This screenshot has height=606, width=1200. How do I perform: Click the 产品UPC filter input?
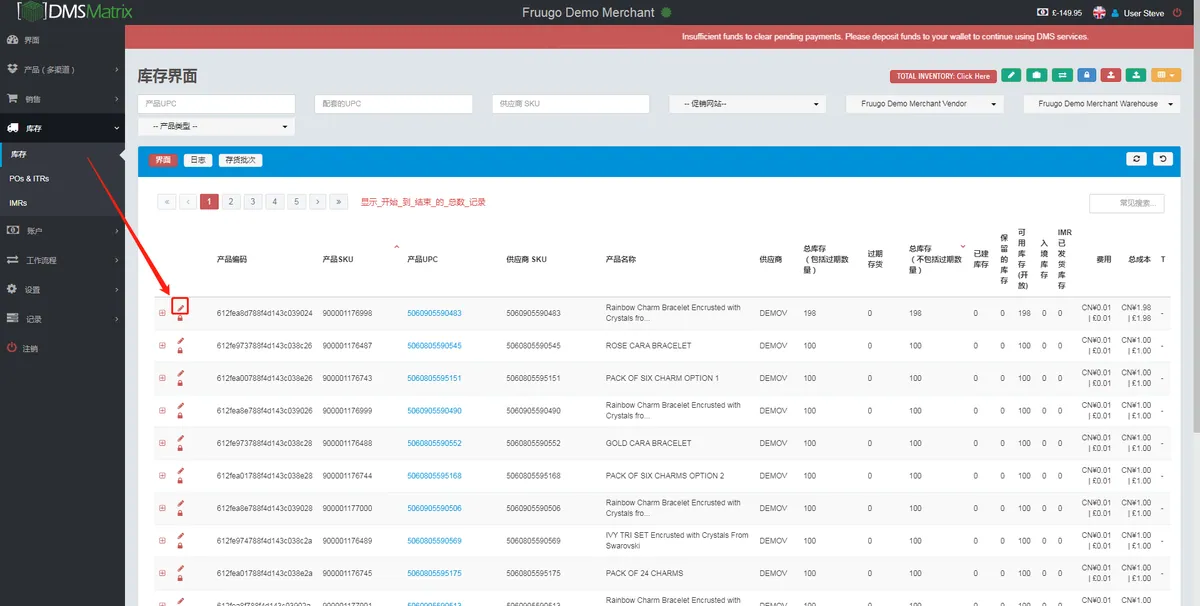tap(216, 104)
